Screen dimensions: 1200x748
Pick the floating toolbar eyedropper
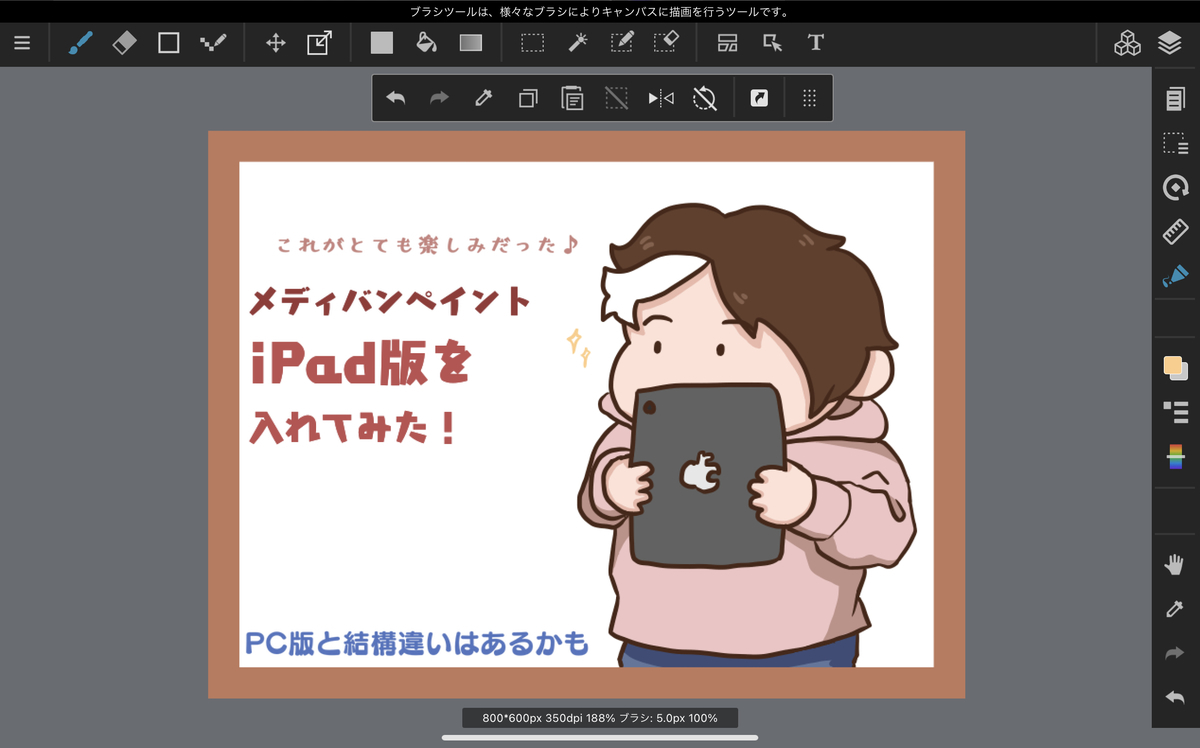[483, 98]
